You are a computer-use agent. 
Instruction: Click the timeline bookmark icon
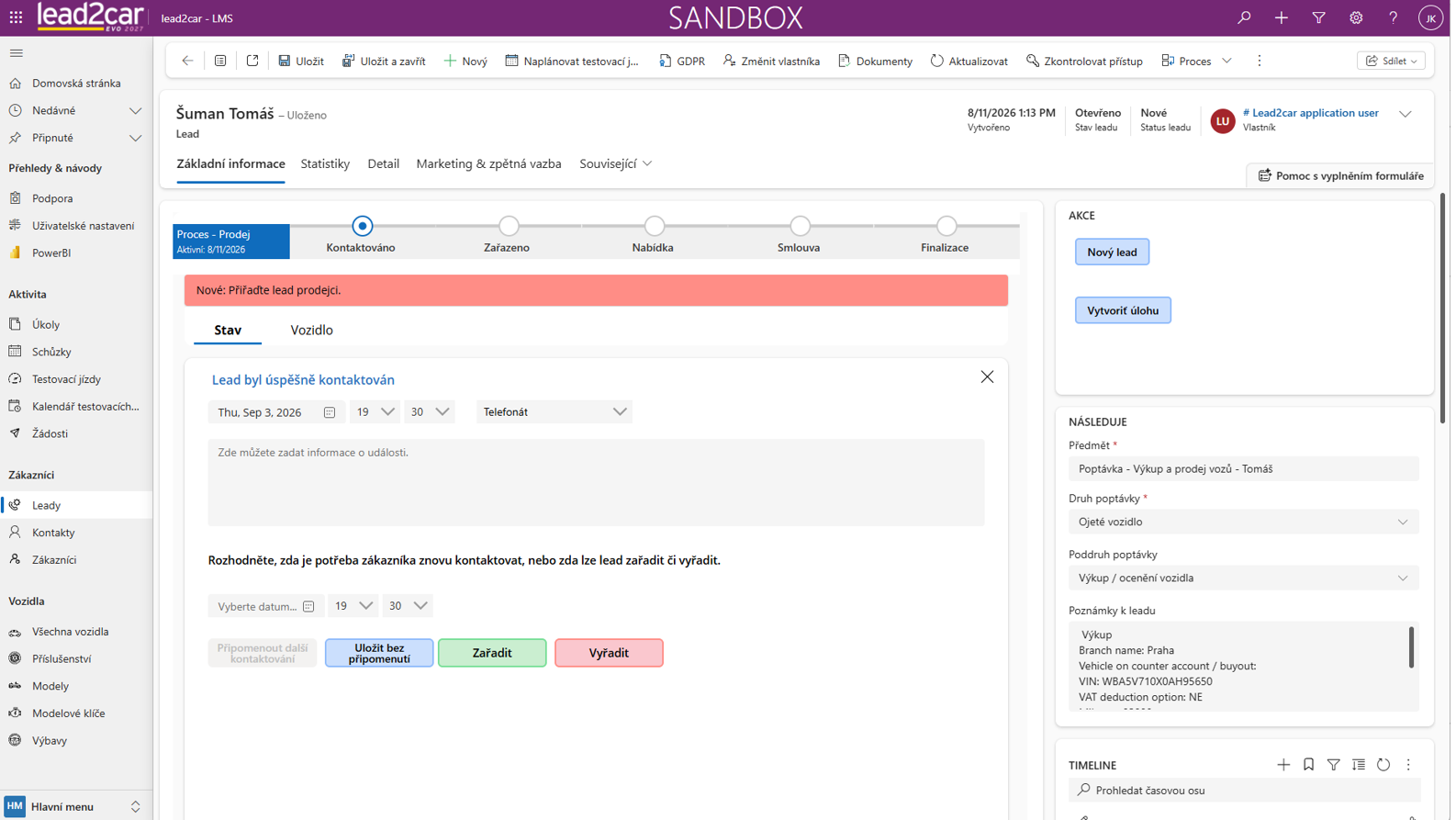tap(1309, 765)
